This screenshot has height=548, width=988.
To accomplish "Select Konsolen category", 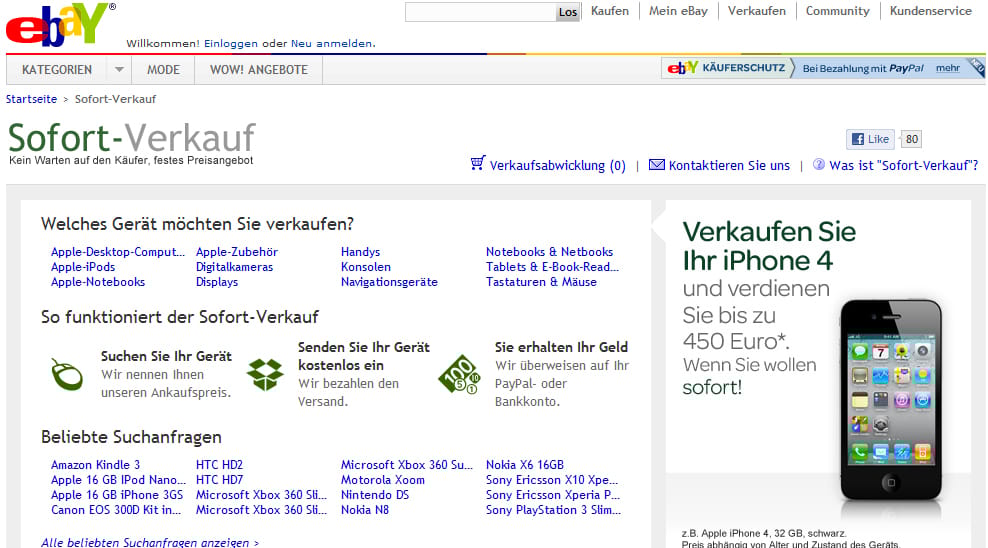I will click(365, 267).
